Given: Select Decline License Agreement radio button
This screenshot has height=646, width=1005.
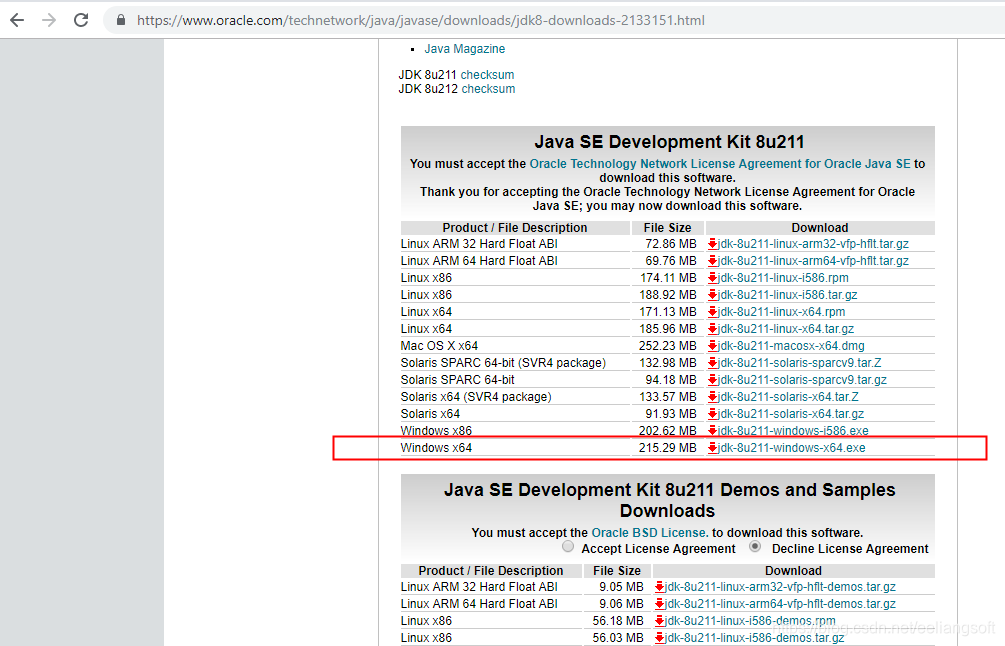Looking at the screenshot, I should (755, 547).
